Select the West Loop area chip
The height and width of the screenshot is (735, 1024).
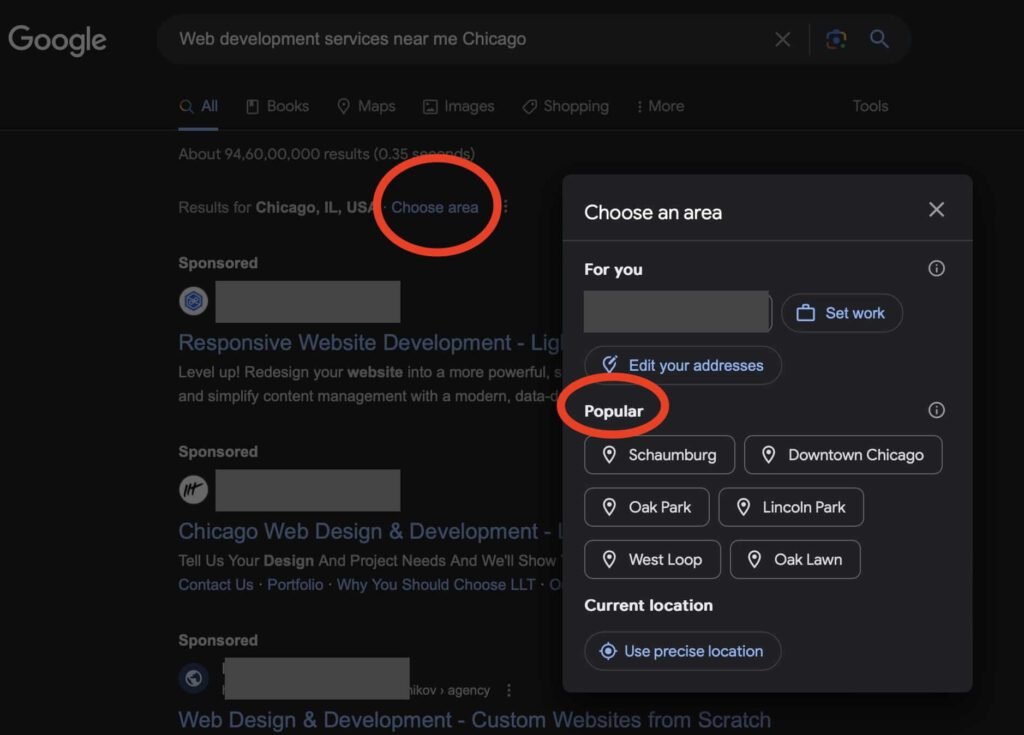[x=652, y=559]
